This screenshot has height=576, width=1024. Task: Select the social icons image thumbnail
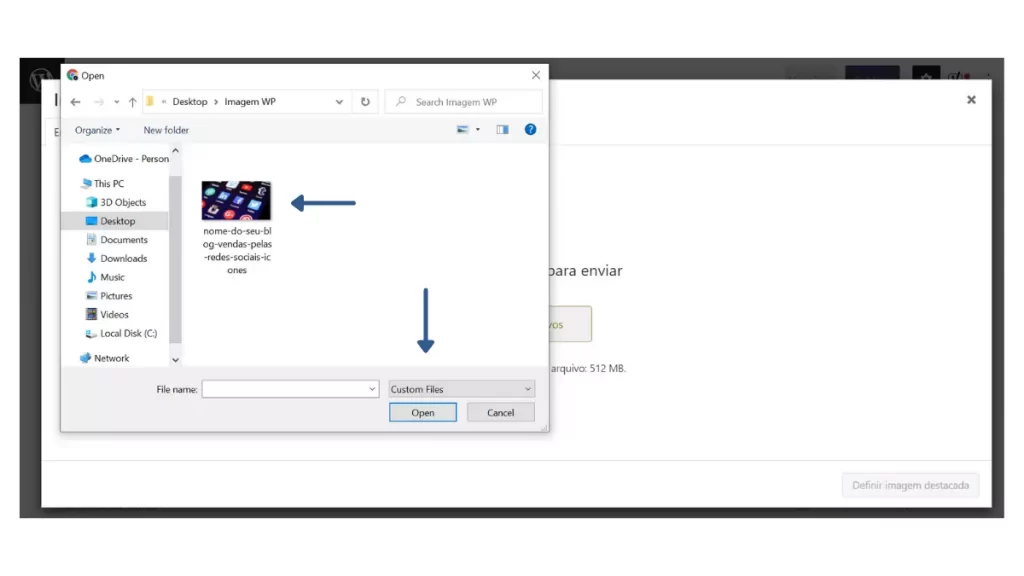(236, 200)
